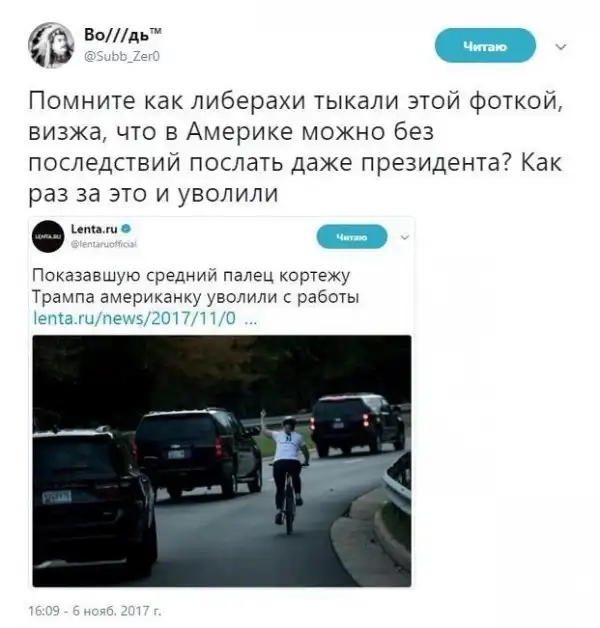The image size is (600, 628).
Task: Click the quoted headline about Трампа кортеж
Action: [195, 286]
